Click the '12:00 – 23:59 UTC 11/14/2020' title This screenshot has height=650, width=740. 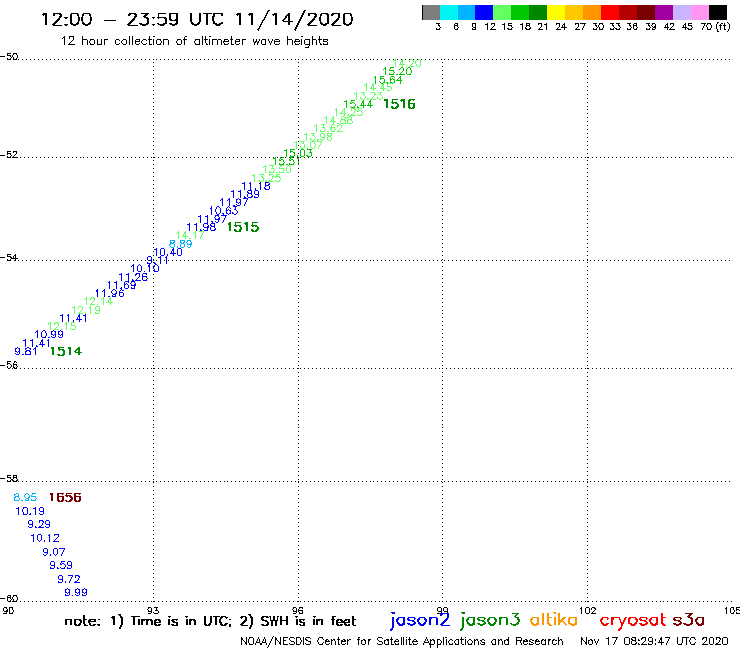197,19
